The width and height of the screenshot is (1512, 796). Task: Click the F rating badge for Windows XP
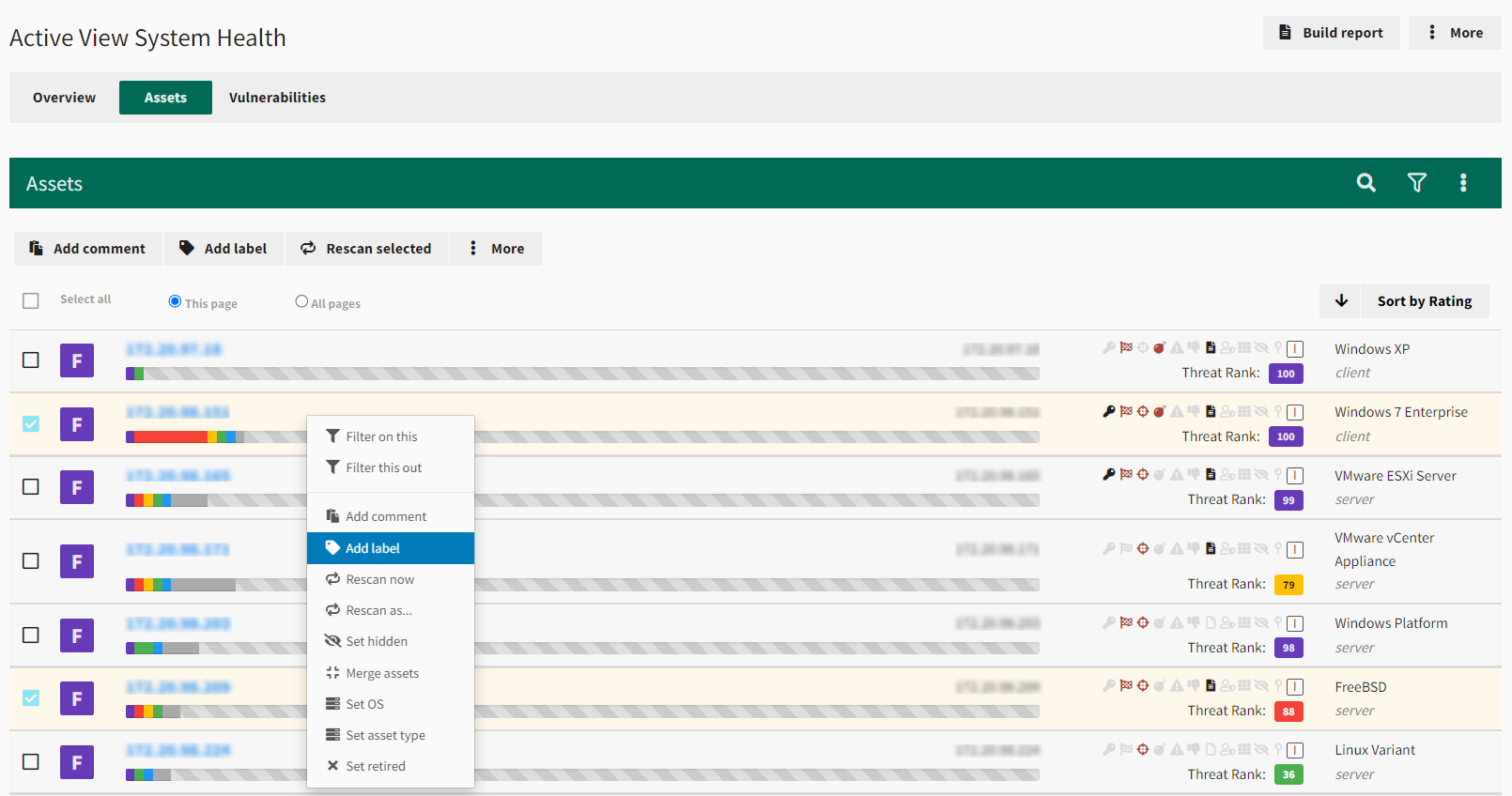(x=77, y=360)
